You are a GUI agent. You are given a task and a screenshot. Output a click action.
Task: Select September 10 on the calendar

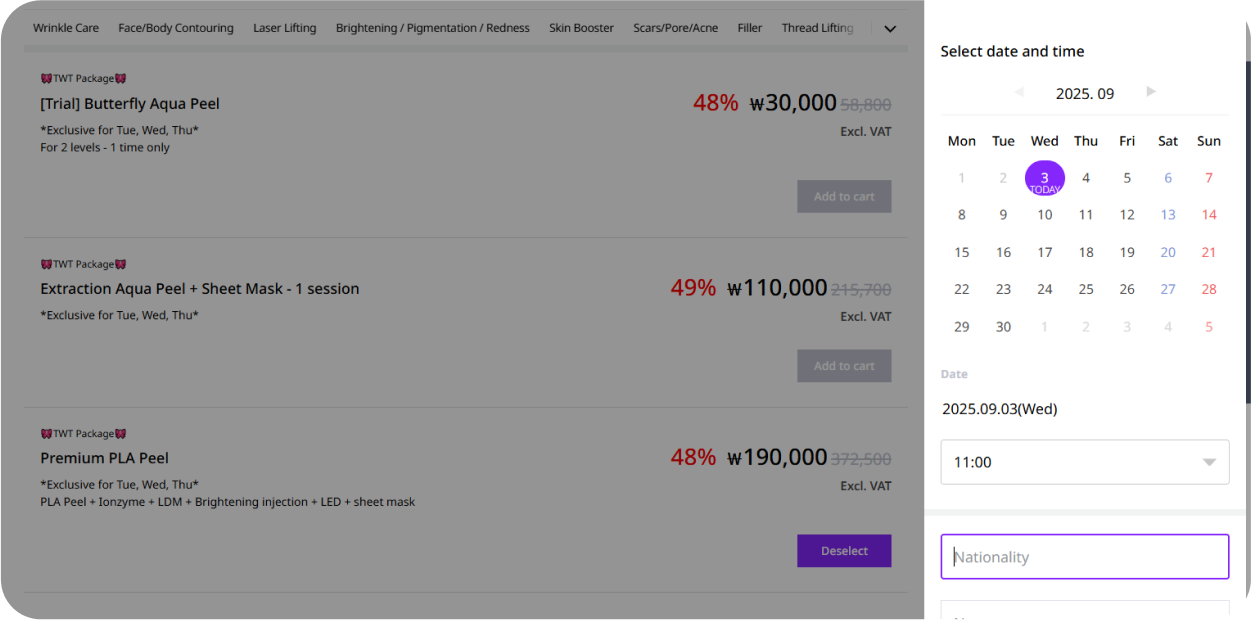(x=1045, y=215)
